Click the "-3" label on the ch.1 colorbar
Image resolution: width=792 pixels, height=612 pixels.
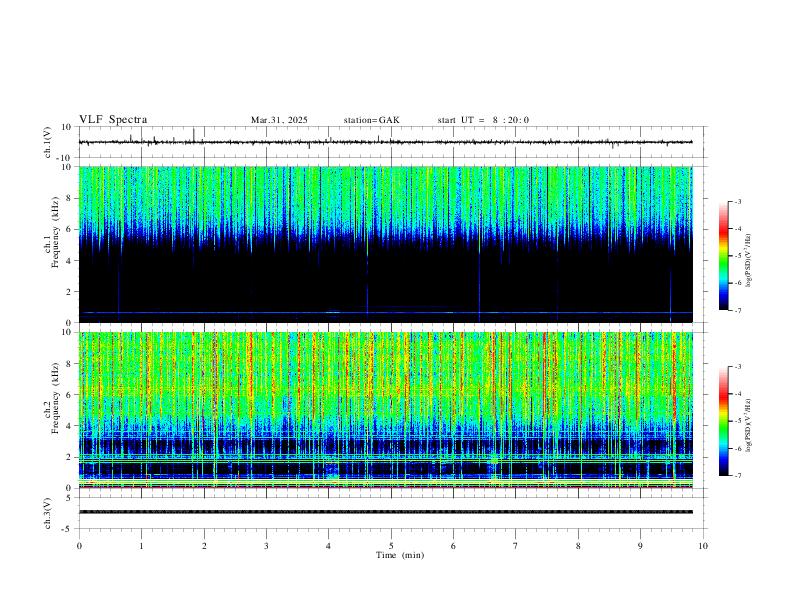[738, 201]
